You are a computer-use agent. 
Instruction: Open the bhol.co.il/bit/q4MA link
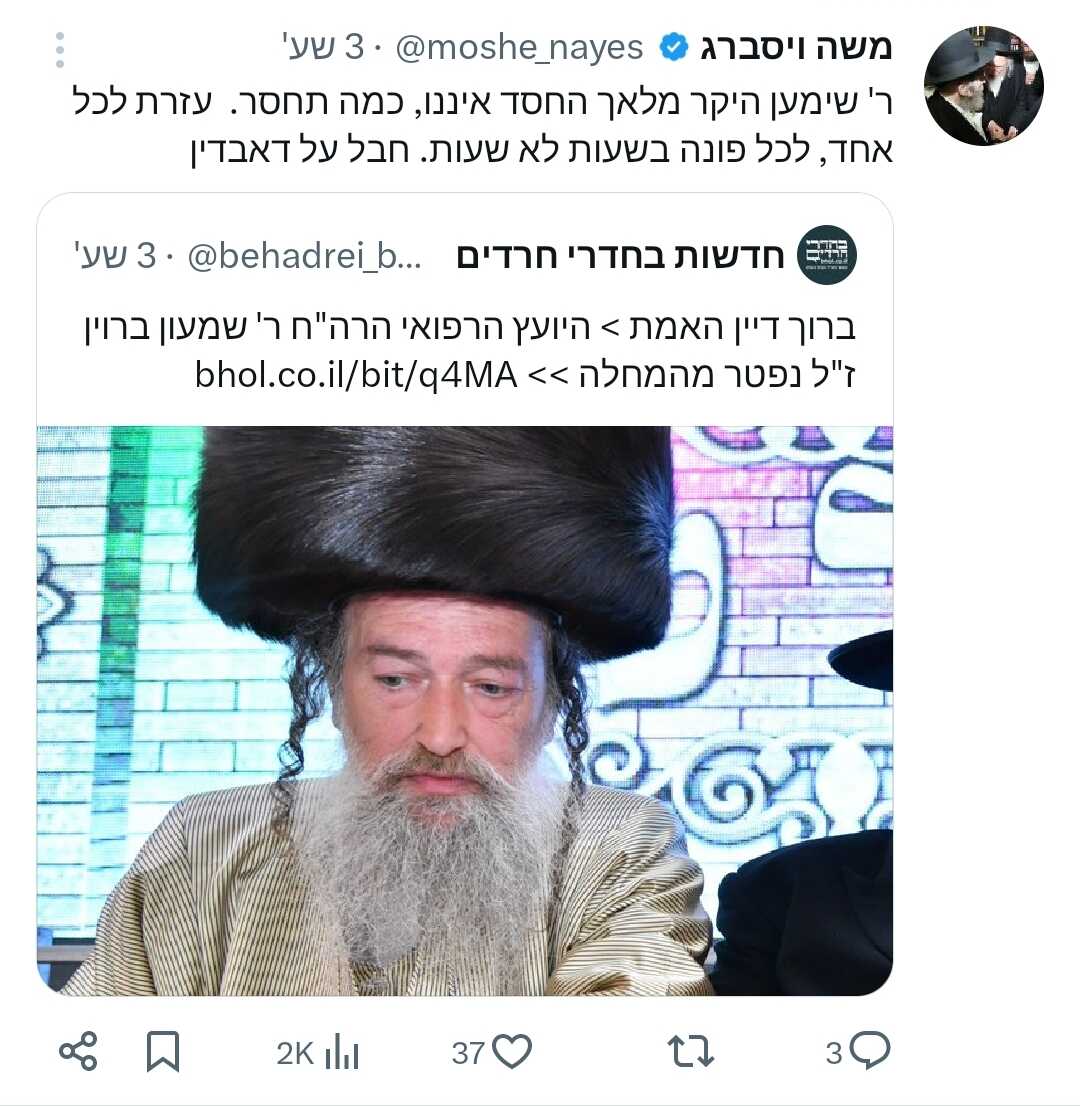pyautogui.click(x=356, y=375)
